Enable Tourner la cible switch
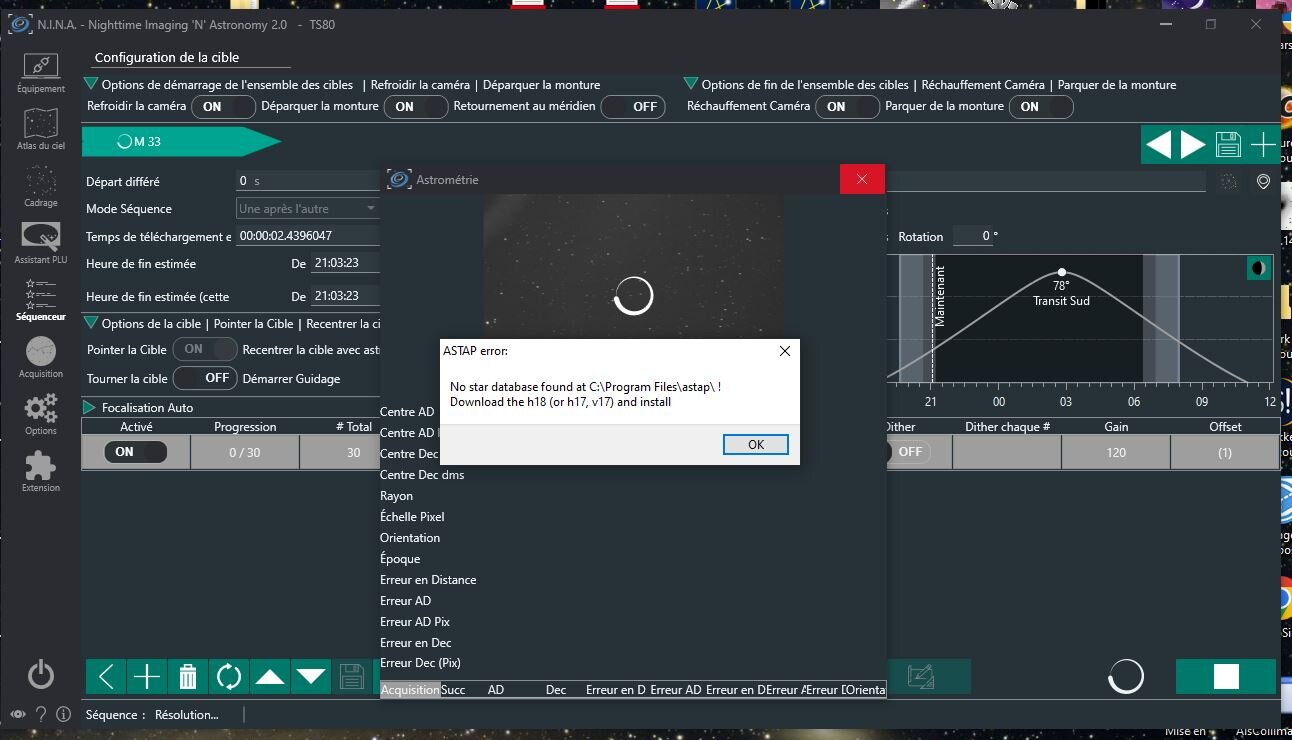The image size is (1292, 740). [205, 378]
